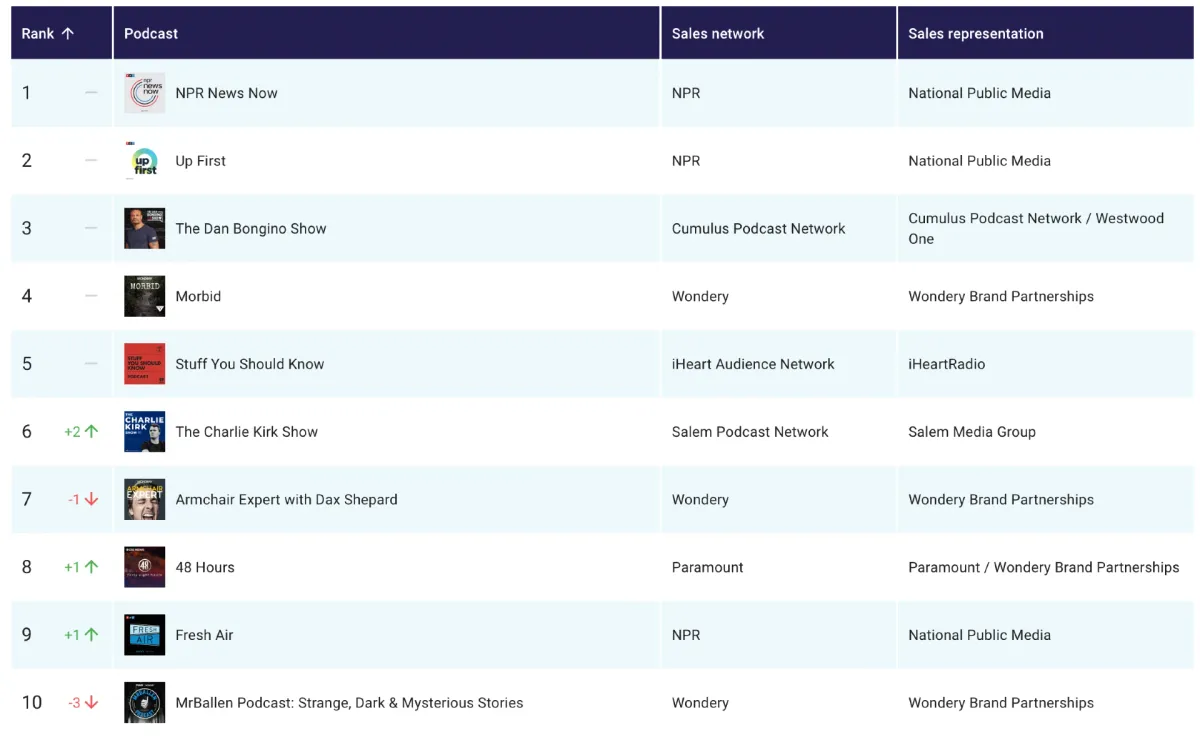Click the Stuff You Should Know cover icon
This screenshot has width=1200, height=750.
click(144, 364)
